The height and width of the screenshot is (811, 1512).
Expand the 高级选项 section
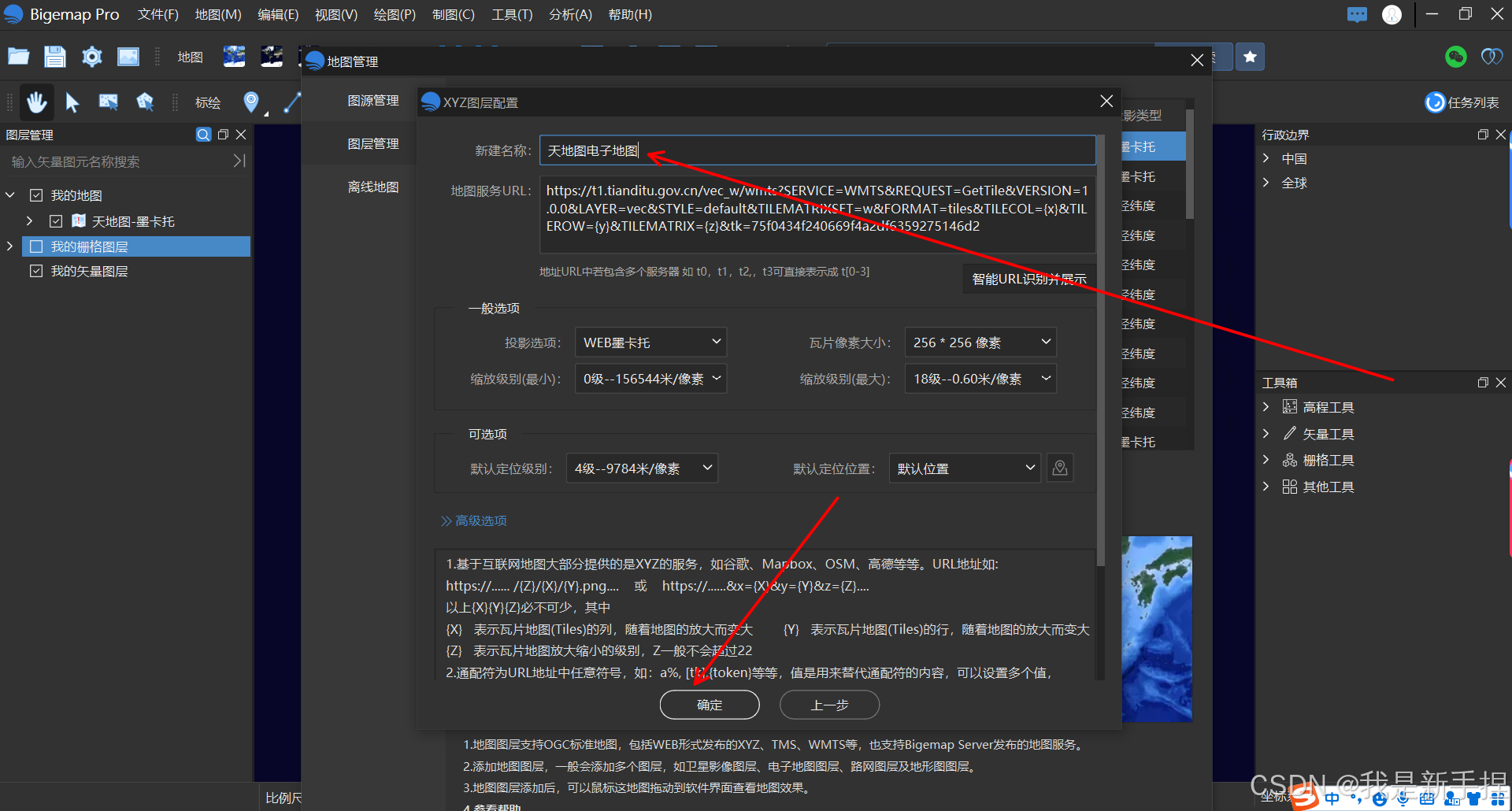pyautogui.click(x=474, y=520)
